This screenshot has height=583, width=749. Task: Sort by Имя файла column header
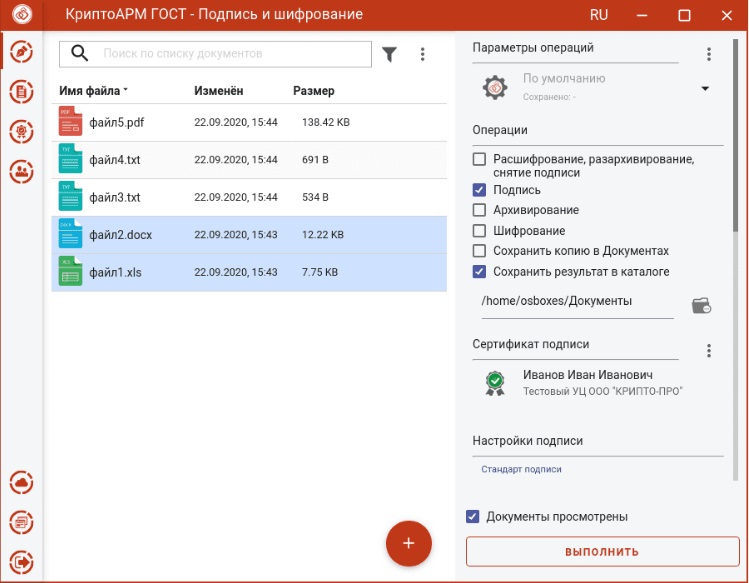tap(89, 91)
